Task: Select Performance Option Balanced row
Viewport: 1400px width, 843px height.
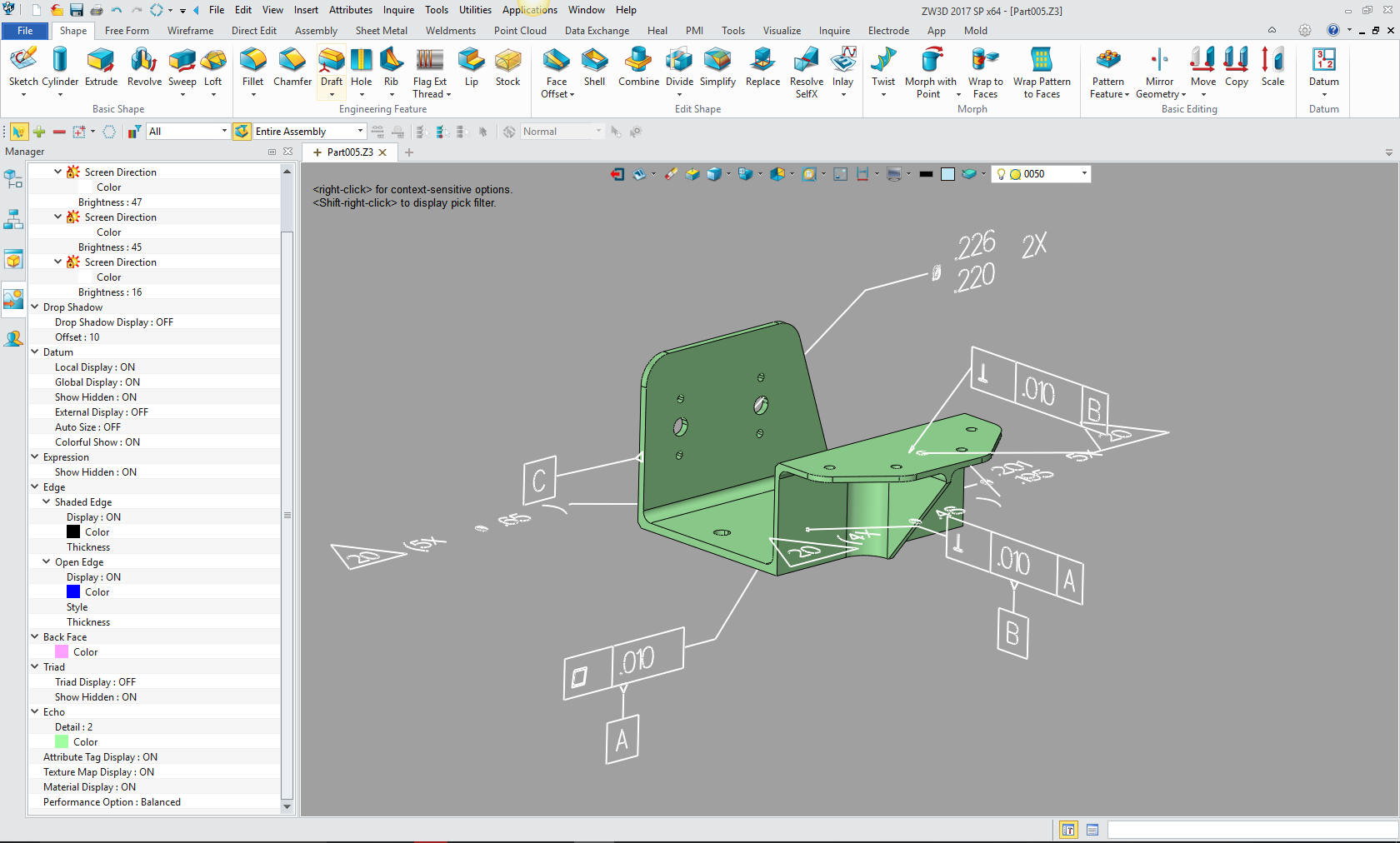Action: click(x=155, y=802)
